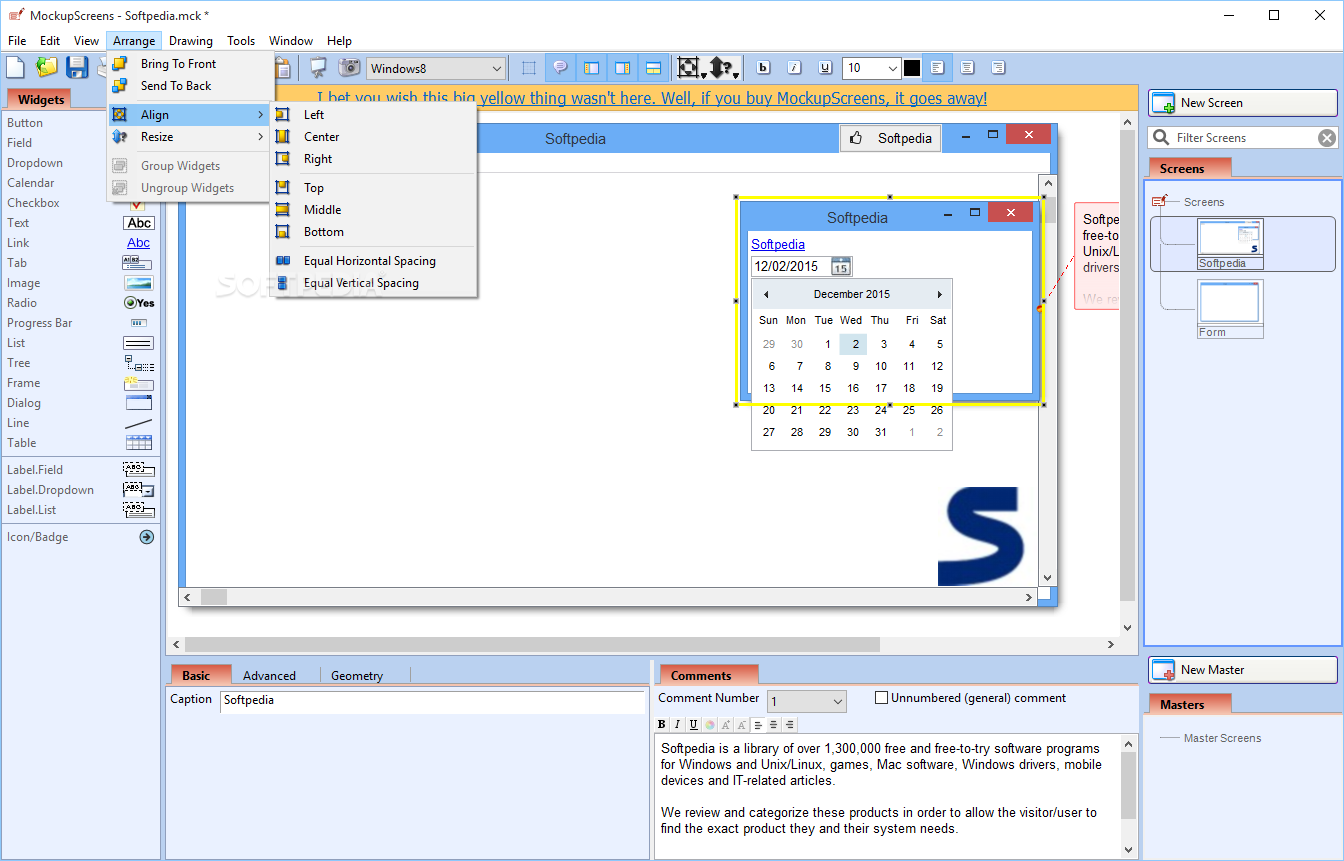Click the open folder toolbar icon
This screenshot has width=1344, height=861.
(47, 68)
